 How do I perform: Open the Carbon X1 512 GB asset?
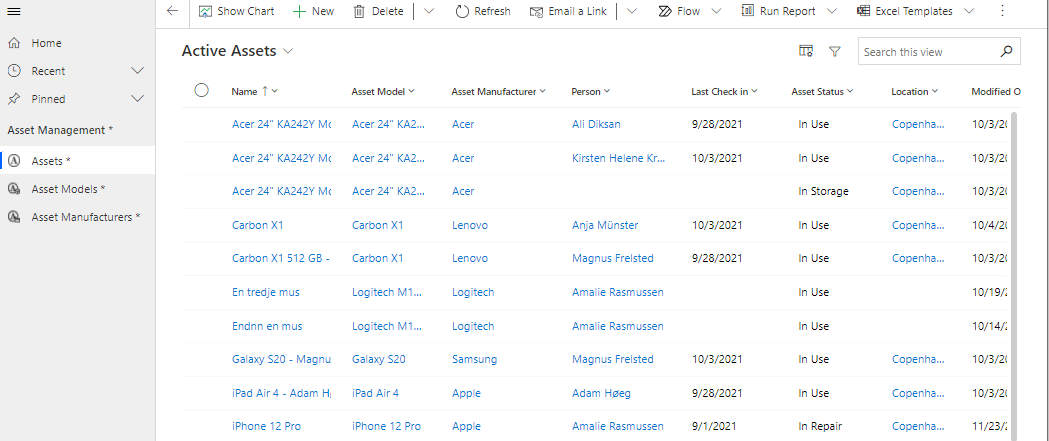tap(280, 258)
